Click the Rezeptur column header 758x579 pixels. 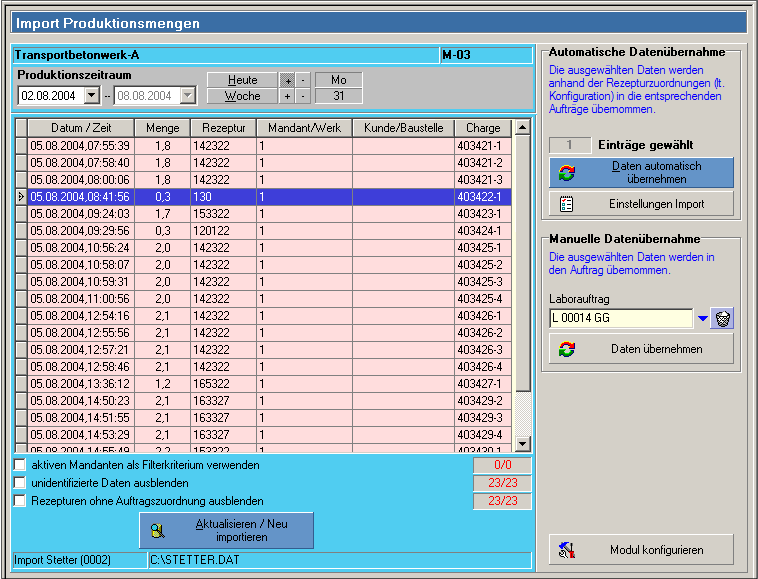pos(222,128)
